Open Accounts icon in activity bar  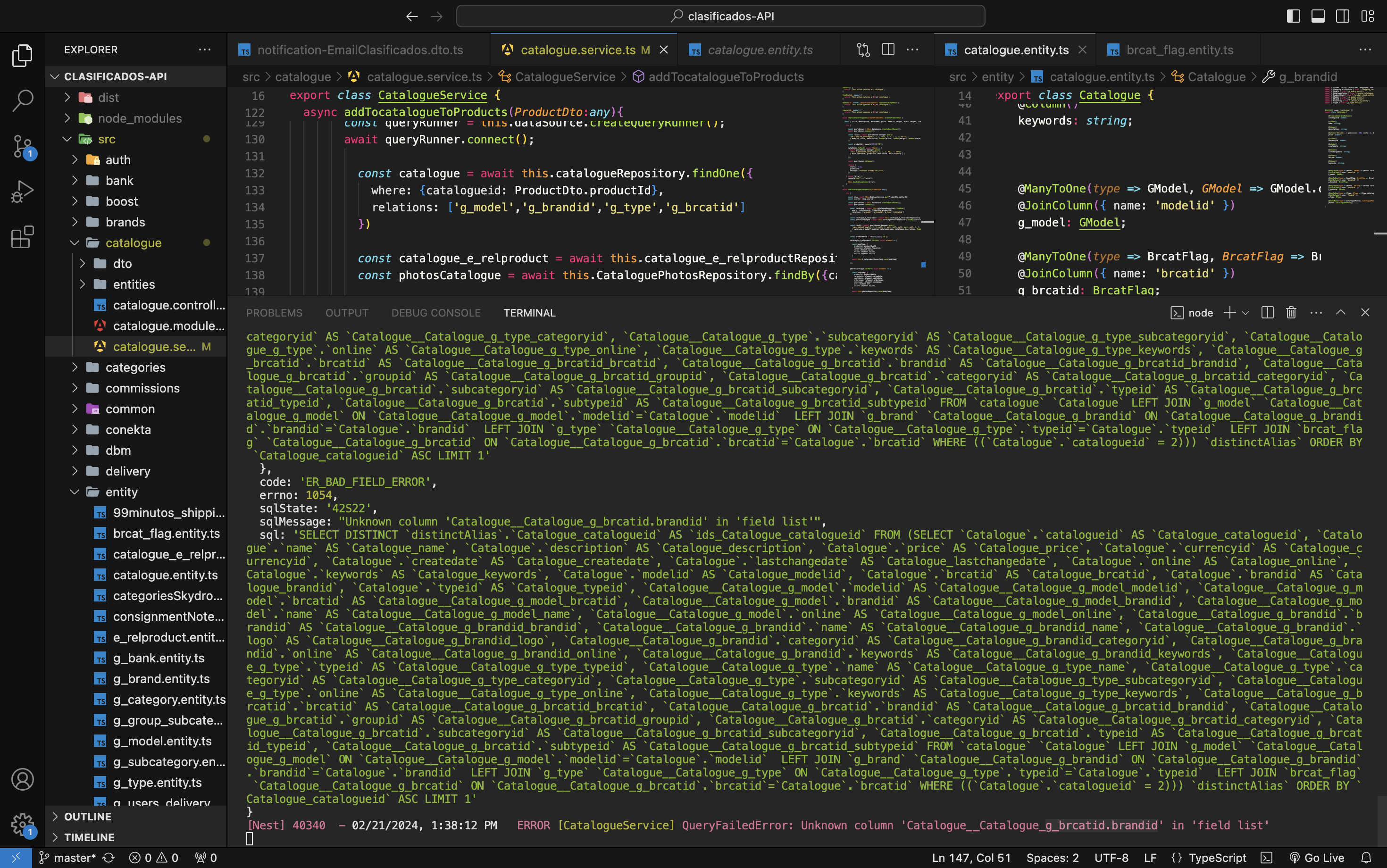(x=22, y=780)
